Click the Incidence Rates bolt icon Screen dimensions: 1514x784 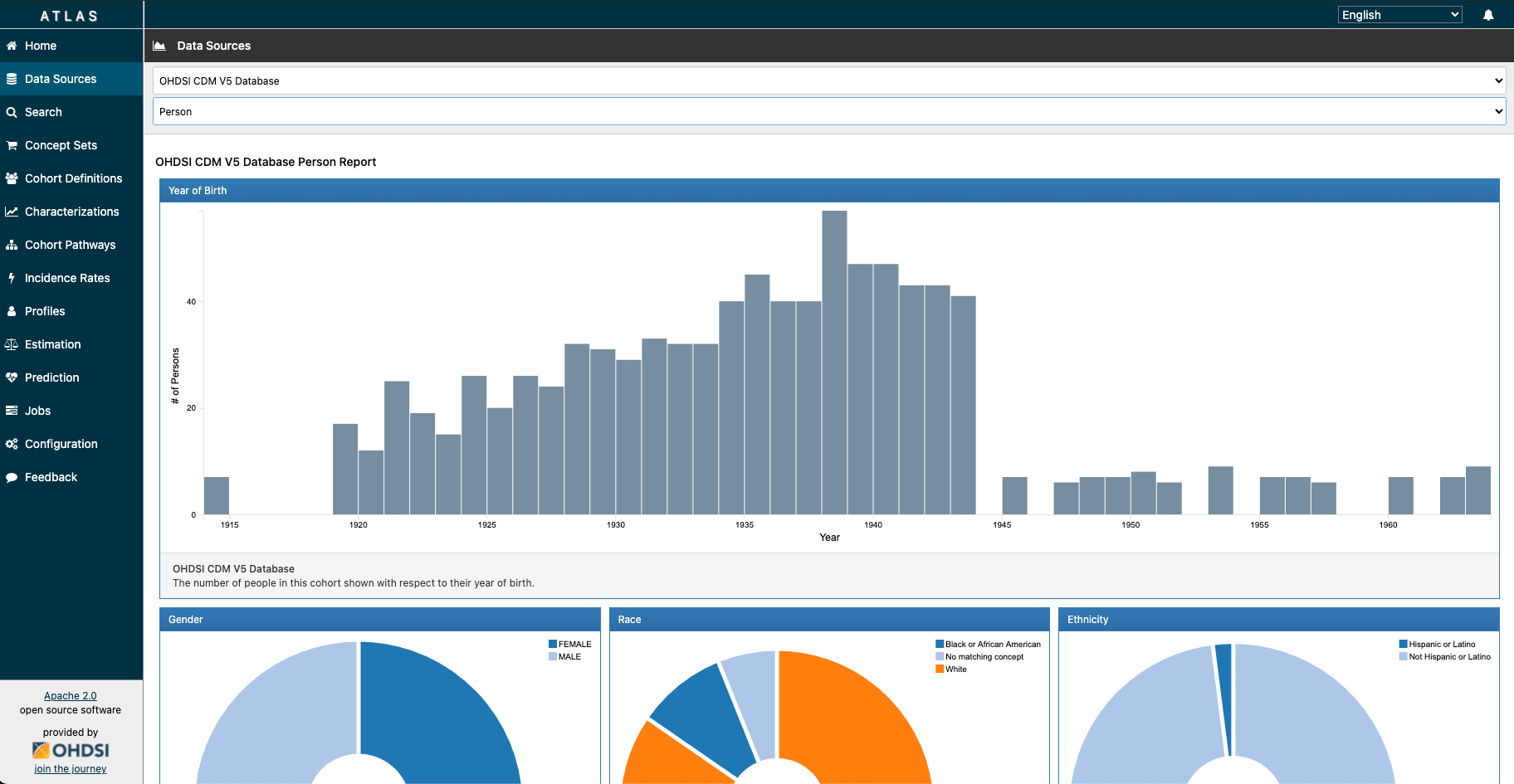(x=12, y=278)
